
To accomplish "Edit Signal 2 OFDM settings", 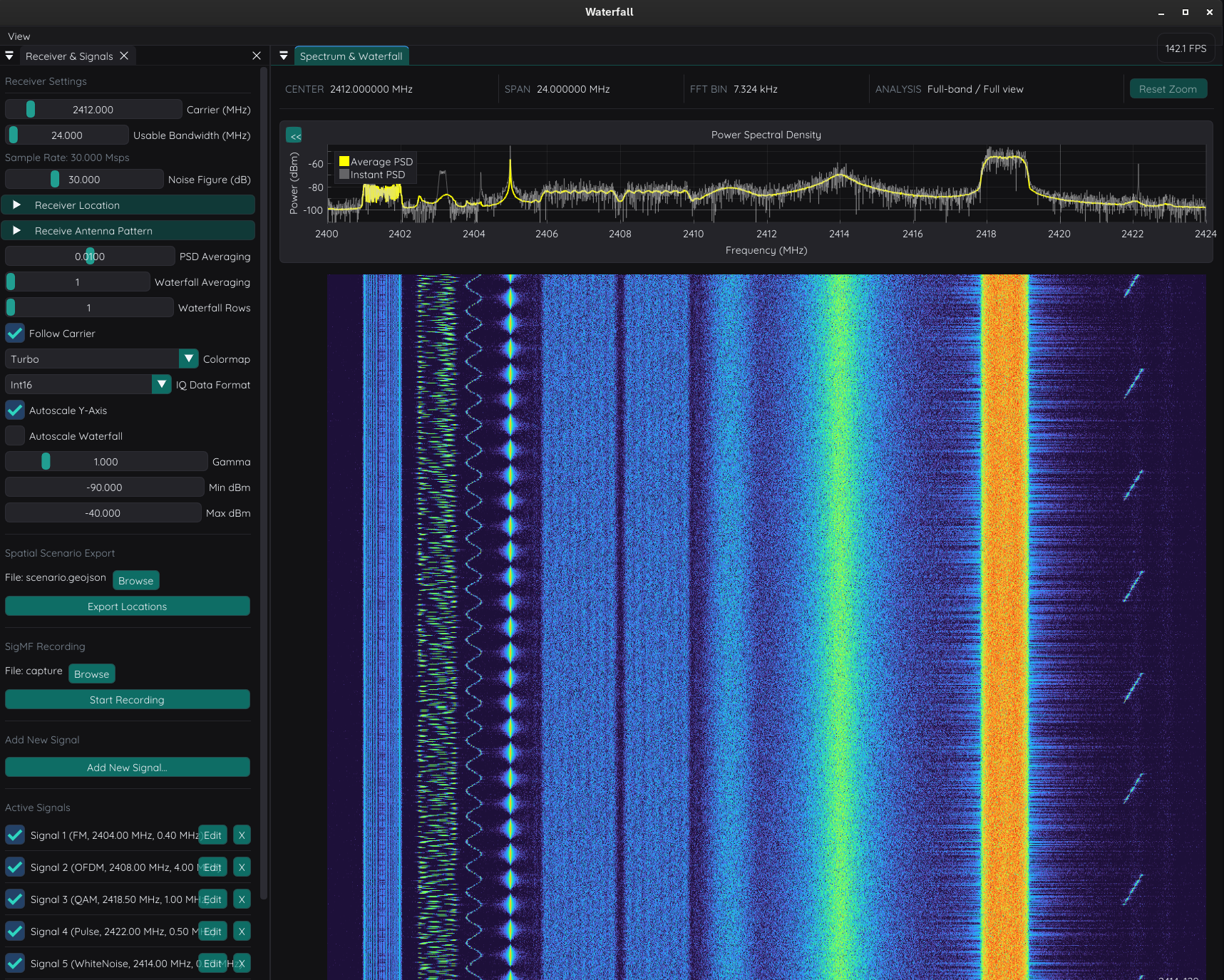I will (212, 867).
